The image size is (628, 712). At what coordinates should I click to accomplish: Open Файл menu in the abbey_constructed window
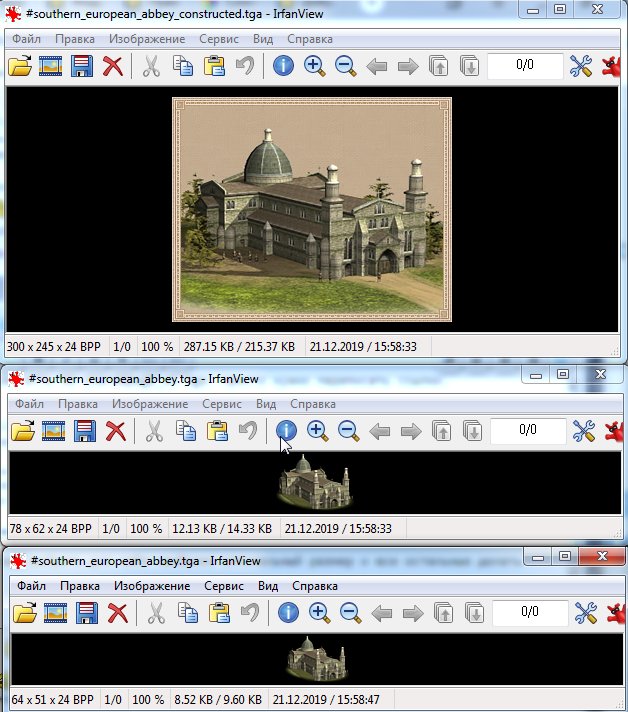(x=26, y=39)
